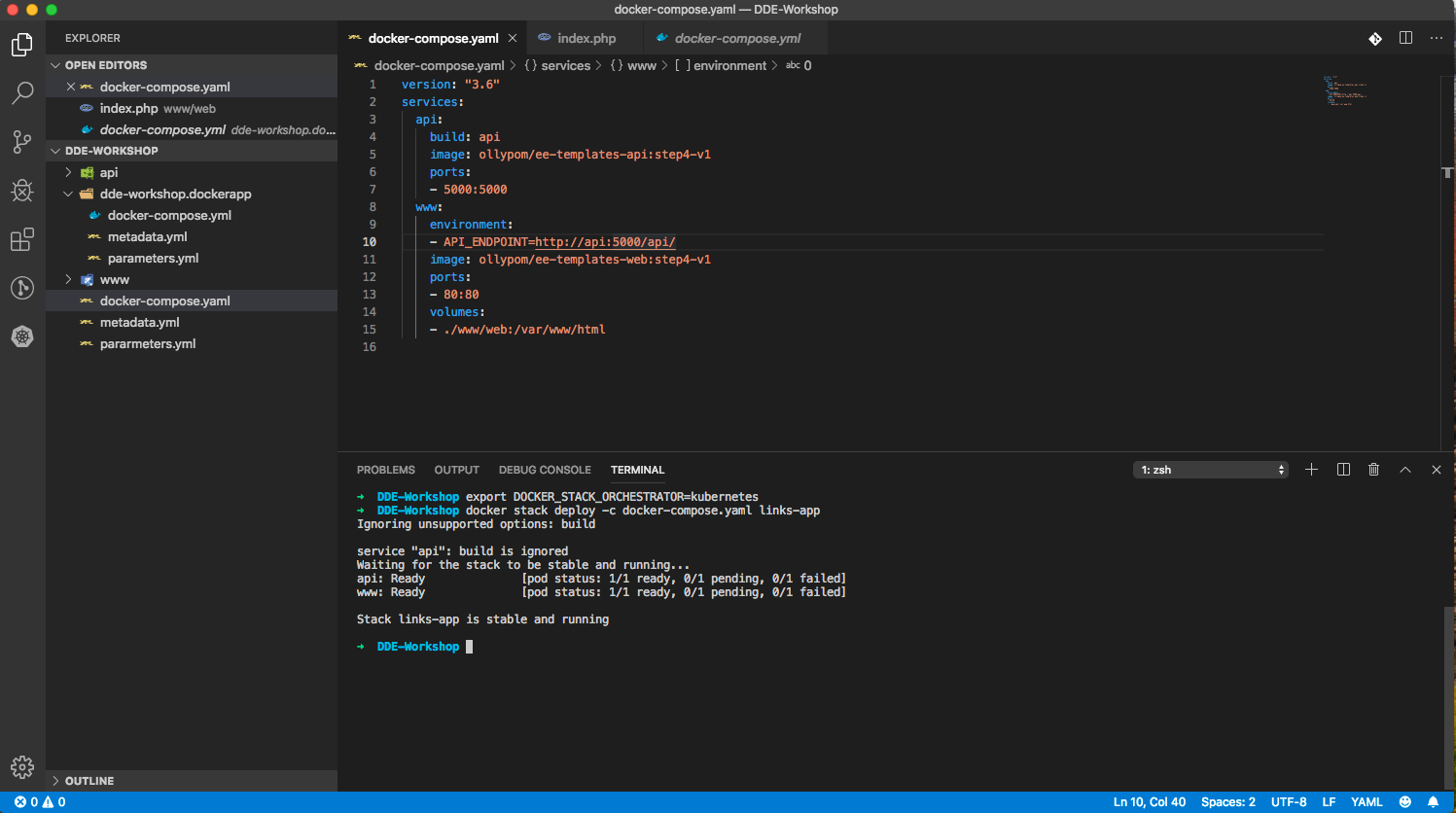Open the Extensions view

point(22,239)
